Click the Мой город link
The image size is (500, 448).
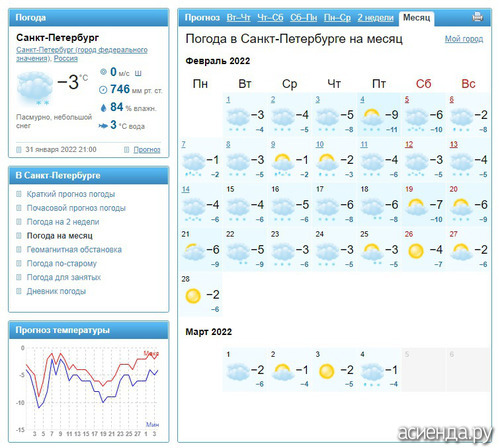point(464,39)
